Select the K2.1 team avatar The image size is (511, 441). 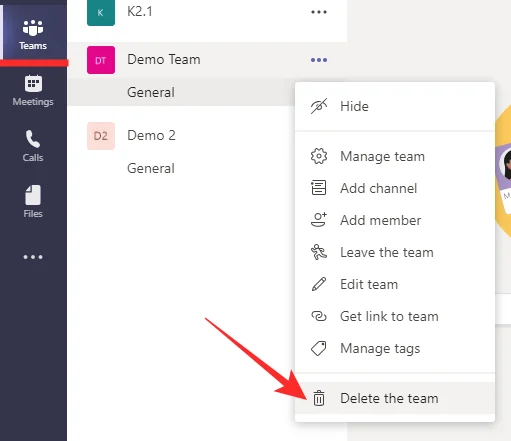coord(101,13)
